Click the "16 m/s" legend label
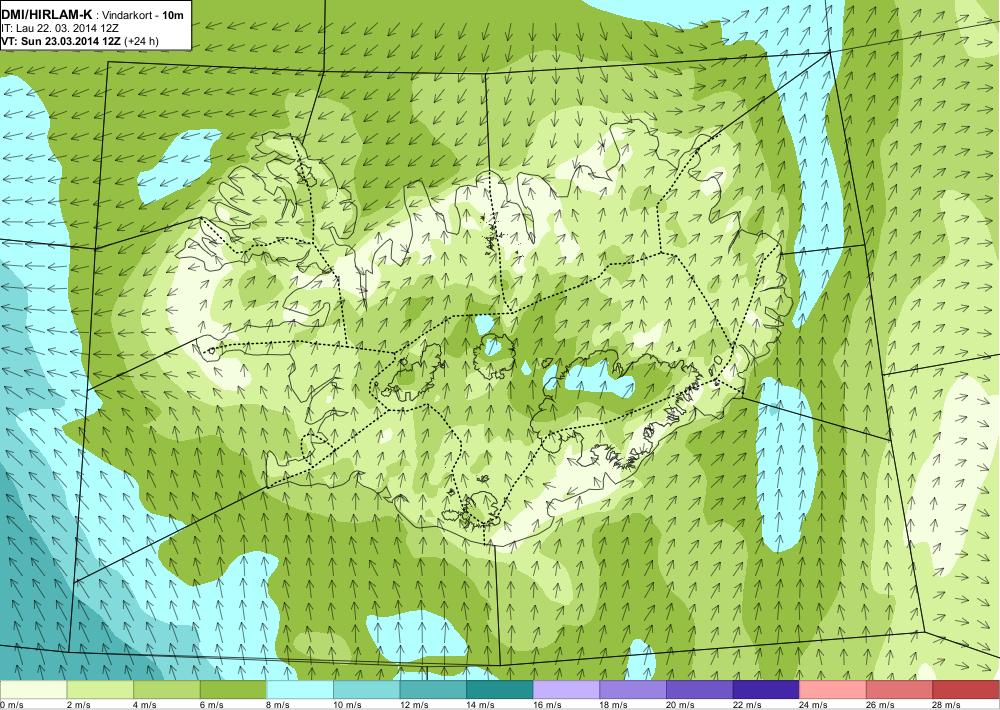The width and height of the screenshot is (1000, 710). click(547, 705)
